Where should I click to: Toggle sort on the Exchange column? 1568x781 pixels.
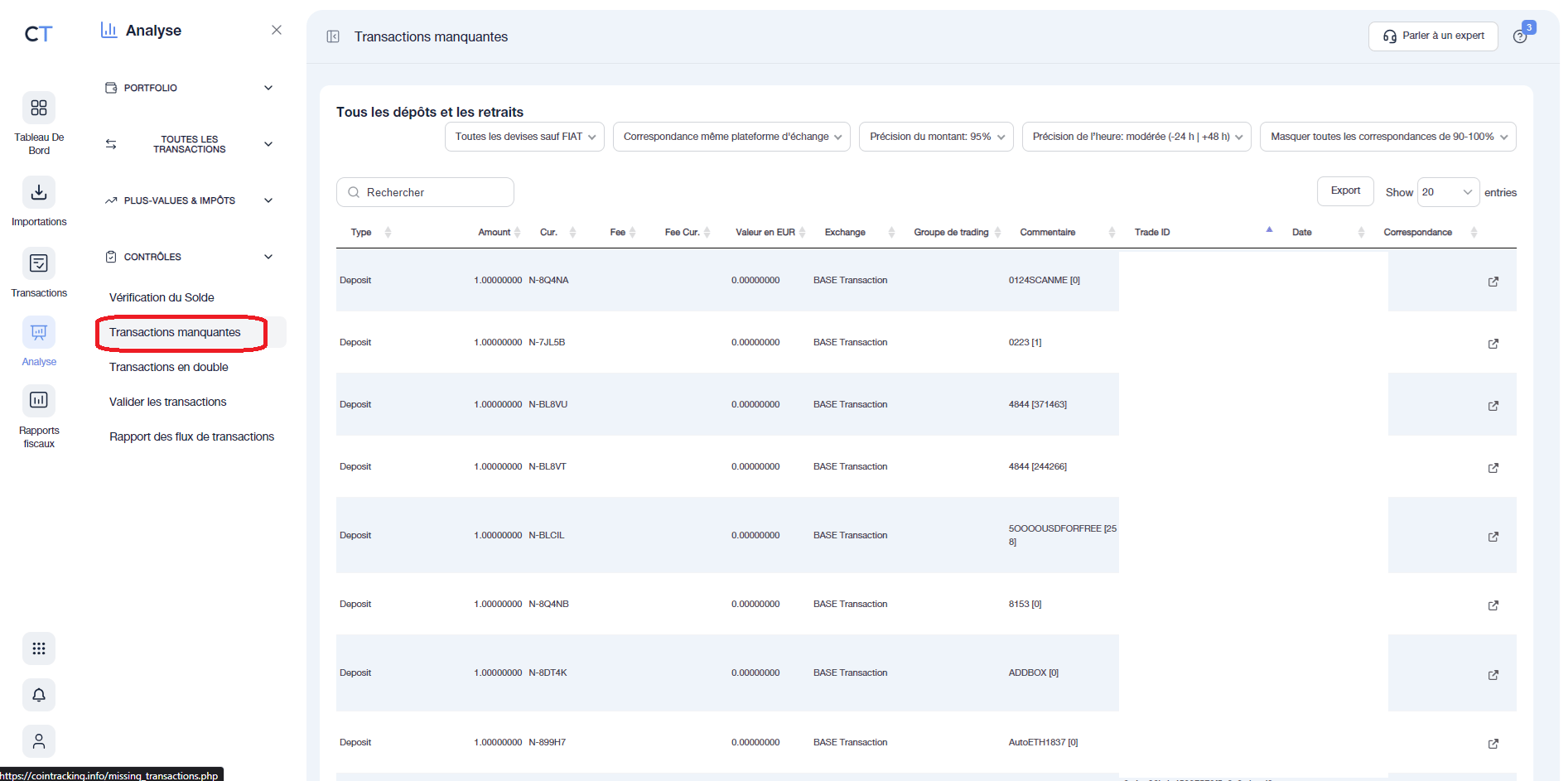892,232
